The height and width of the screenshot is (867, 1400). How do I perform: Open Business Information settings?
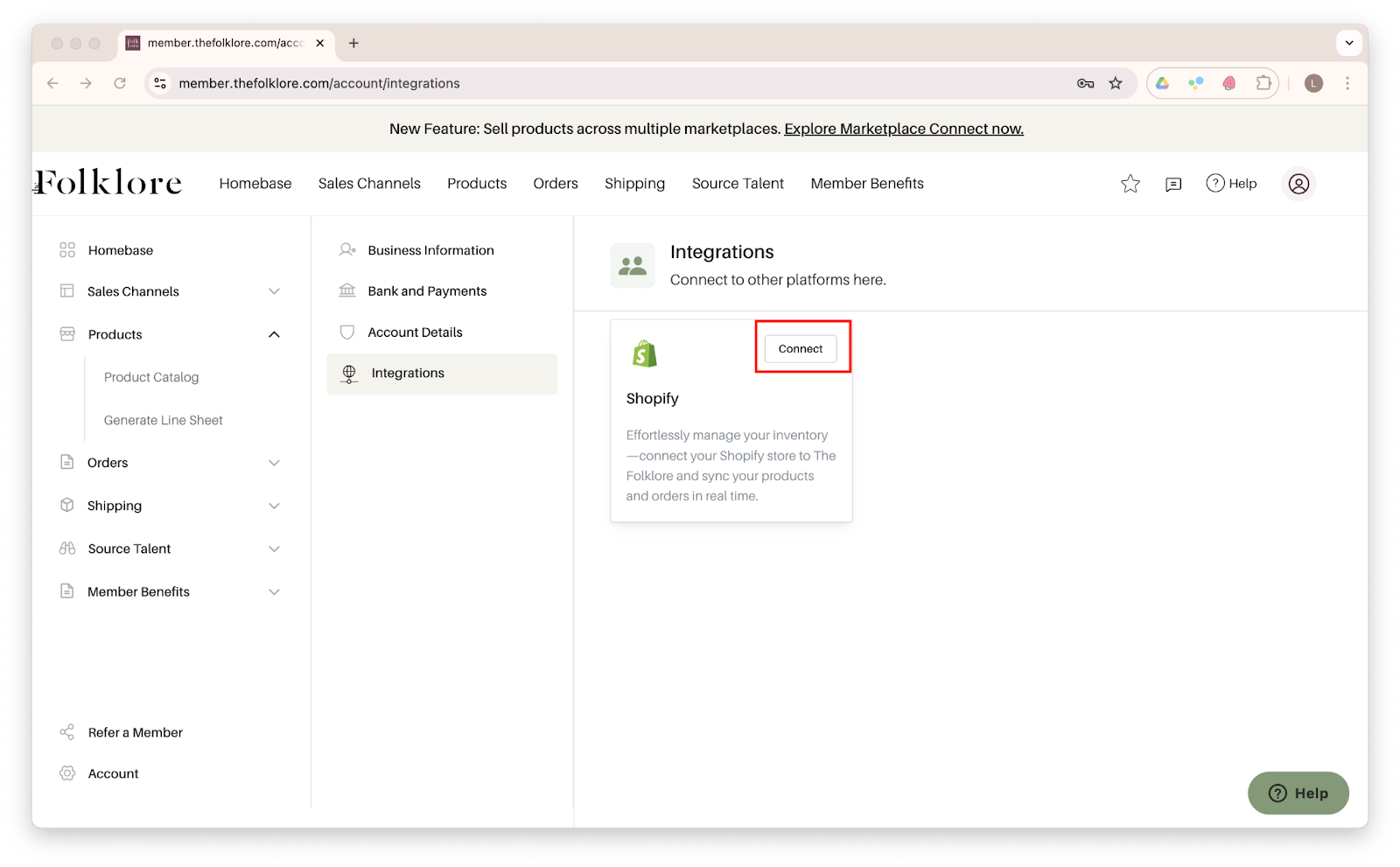430,250
